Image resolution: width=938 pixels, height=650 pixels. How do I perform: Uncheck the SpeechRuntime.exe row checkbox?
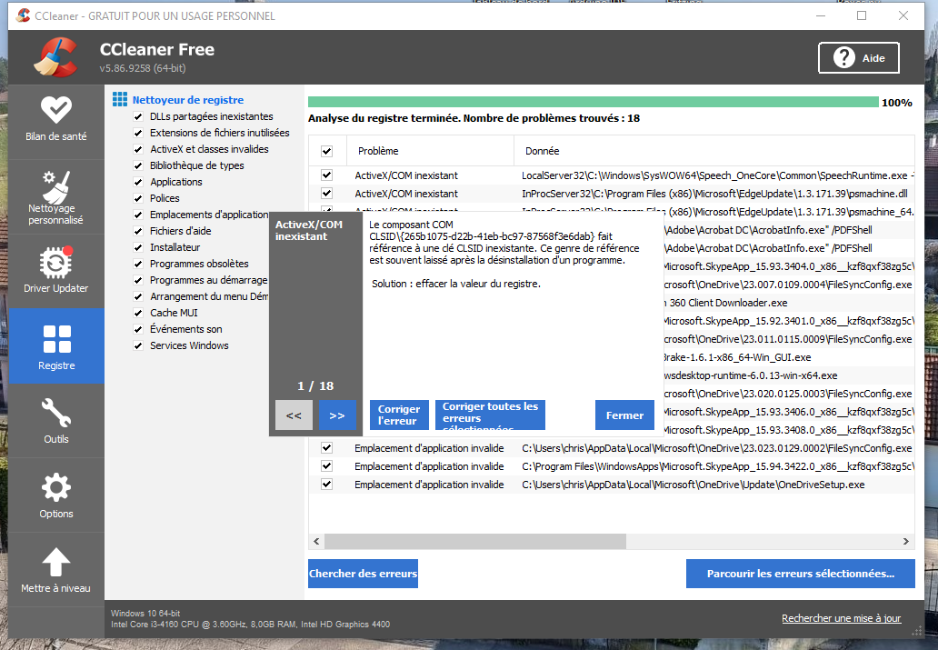327,175
